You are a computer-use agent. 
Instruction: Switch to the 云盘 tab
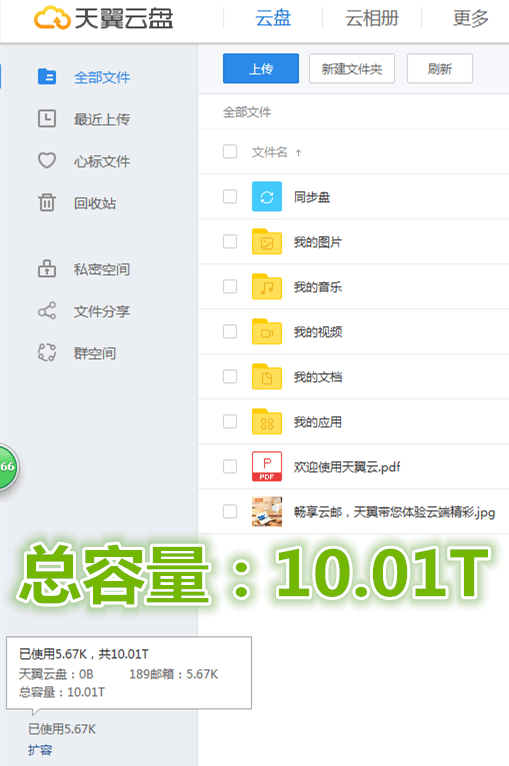tap(273, 19)
